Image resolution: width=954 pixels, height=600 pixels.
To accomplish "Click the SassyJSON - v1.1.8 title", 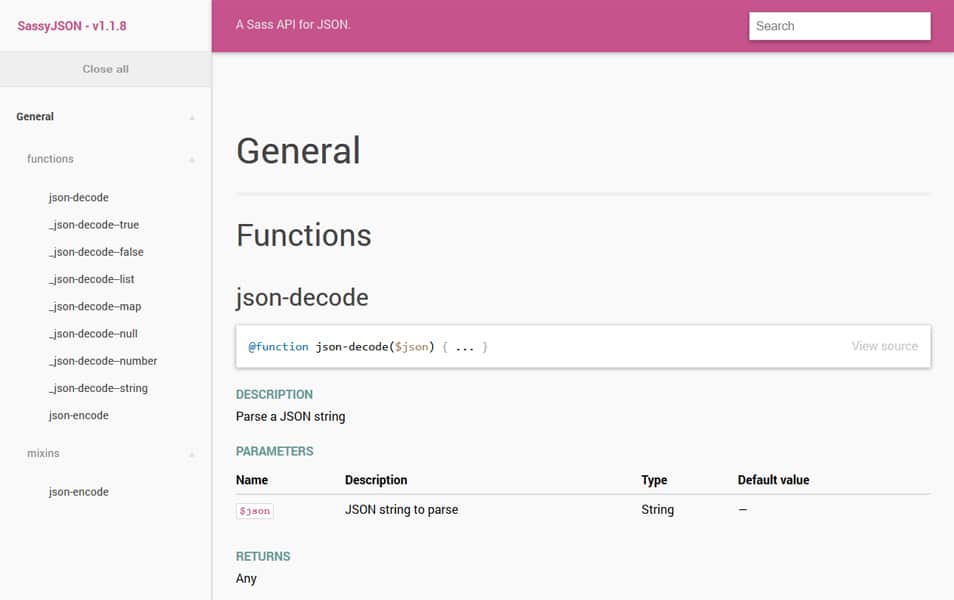I will 70,25.
